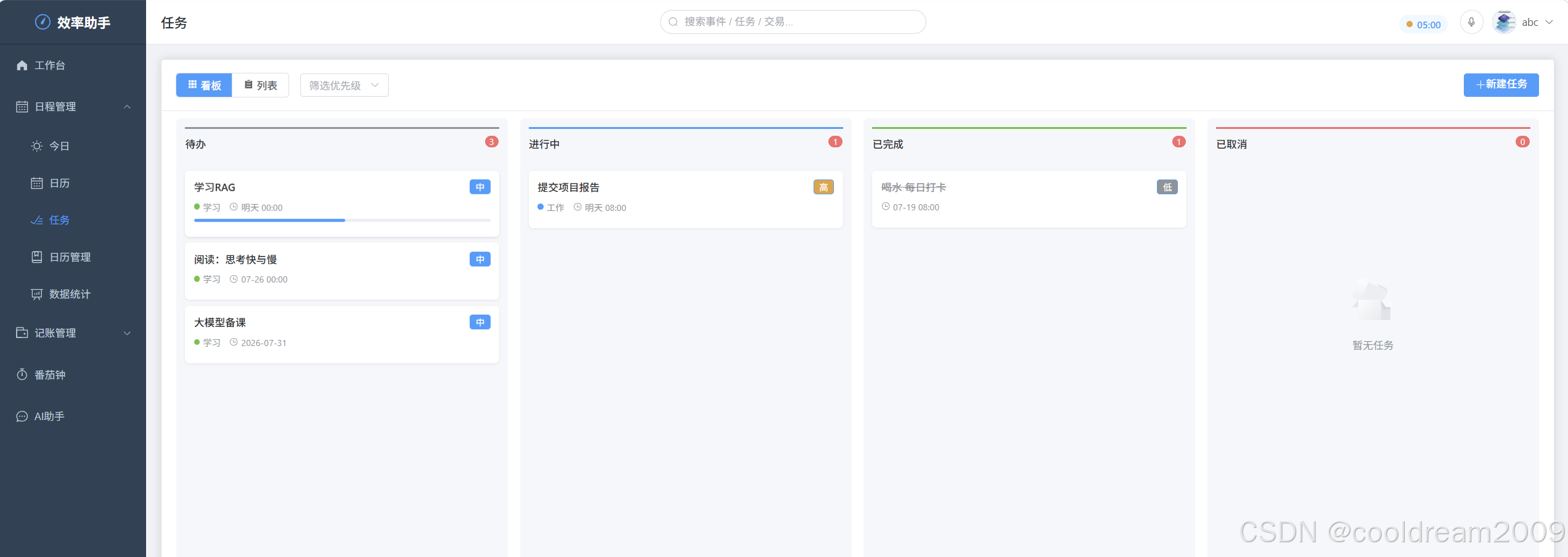
Task: Click the 数据统计 chart icon
Action: [37, 294]
